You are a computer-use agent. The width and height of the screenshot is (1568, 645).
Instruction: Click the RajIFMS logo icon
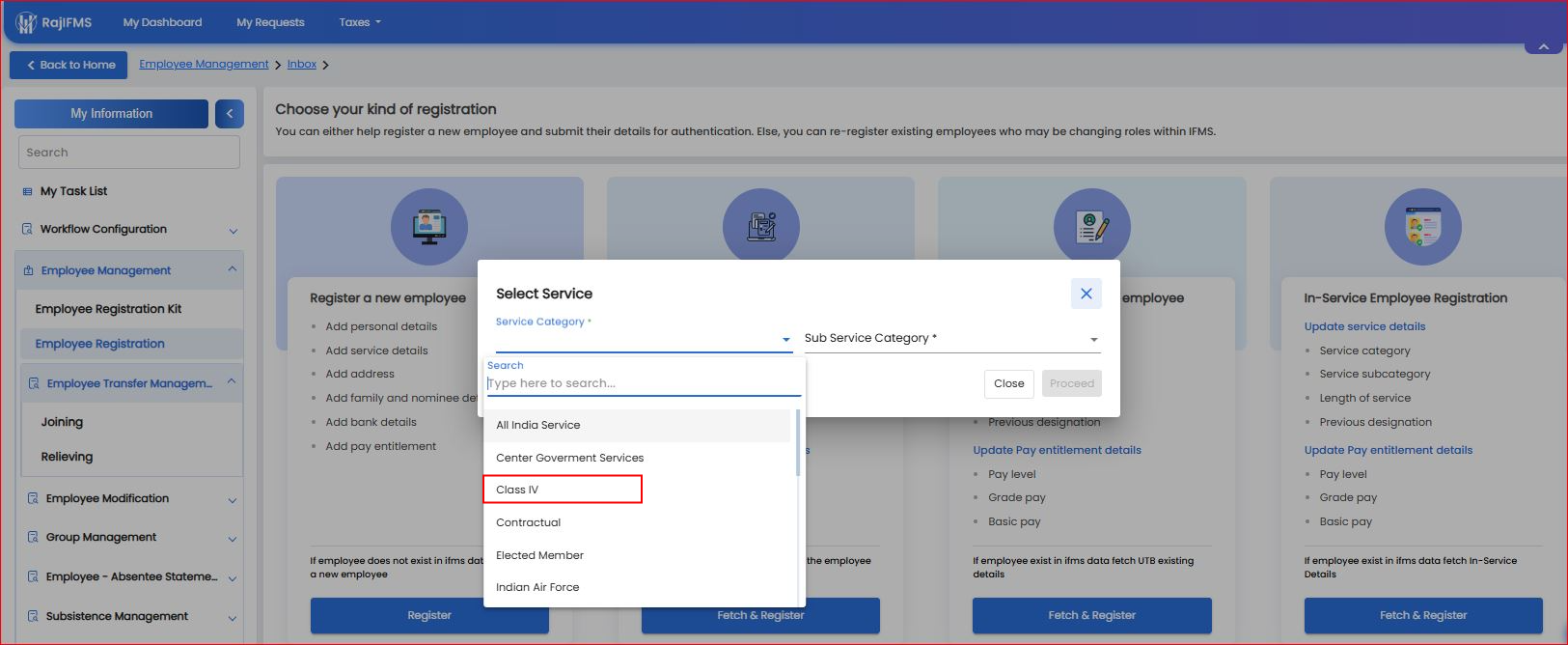click(26, 22)
